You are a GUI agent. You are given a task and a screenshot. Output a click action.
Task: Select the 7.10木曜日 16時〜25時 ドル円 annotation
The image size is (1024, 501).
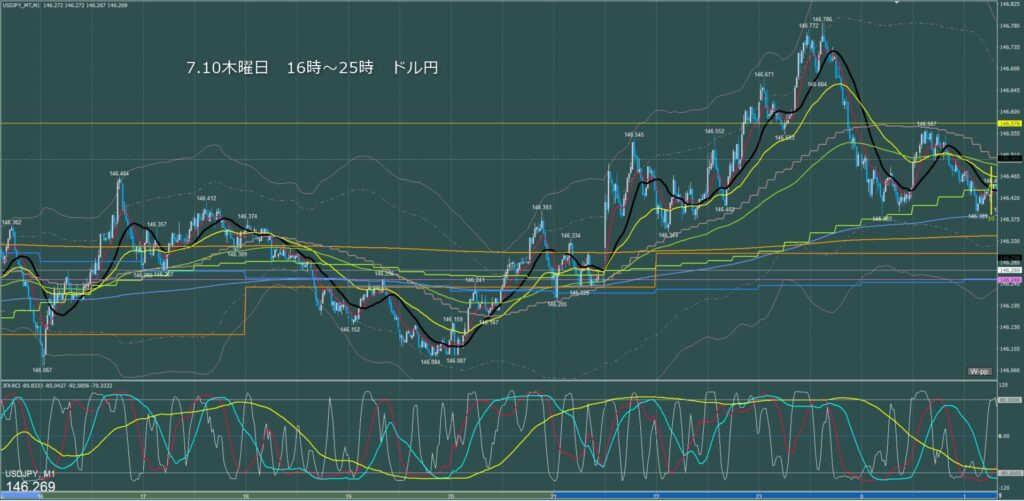coord(312,69)
